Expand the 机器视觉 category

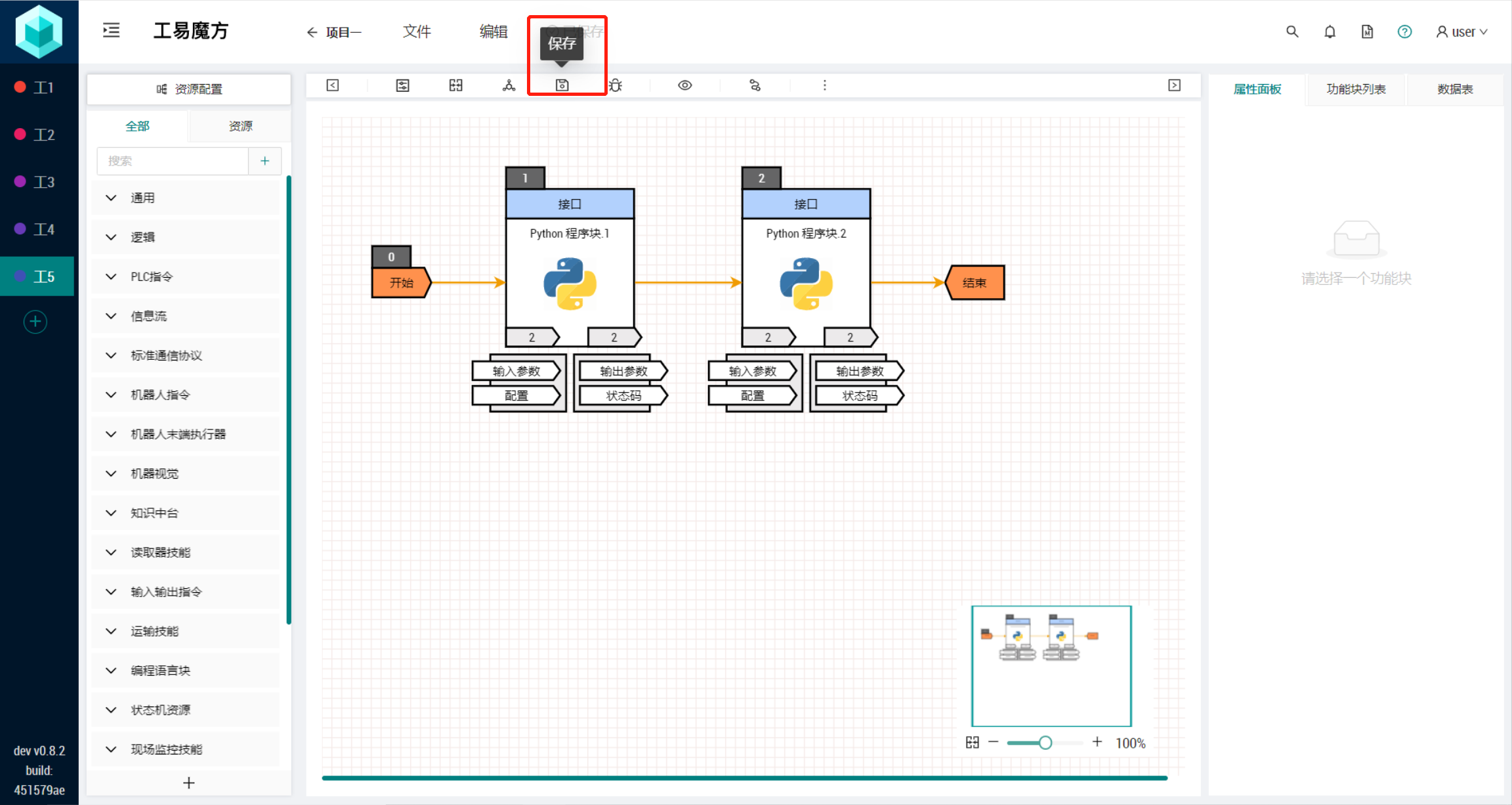pyautogui.click(x=154, y=473)
